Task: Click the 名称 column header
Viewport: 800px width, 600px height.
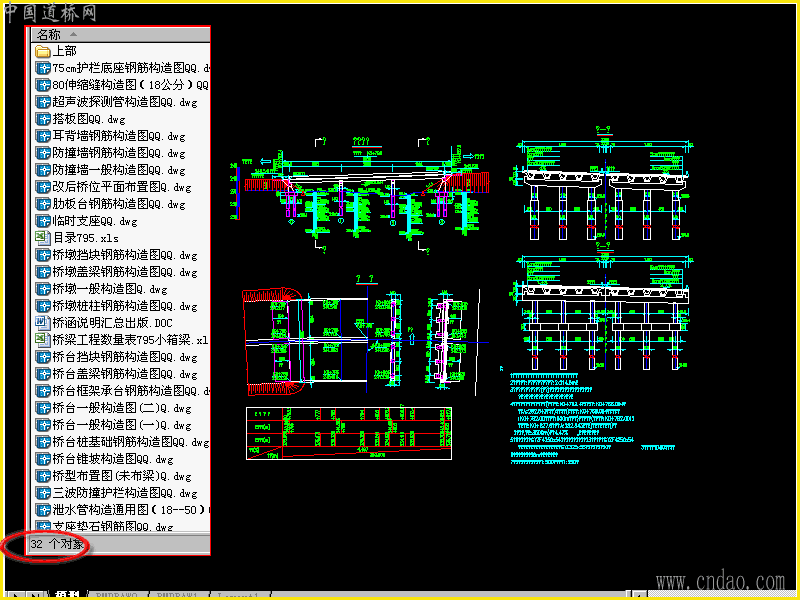Action: click(121, 34)
